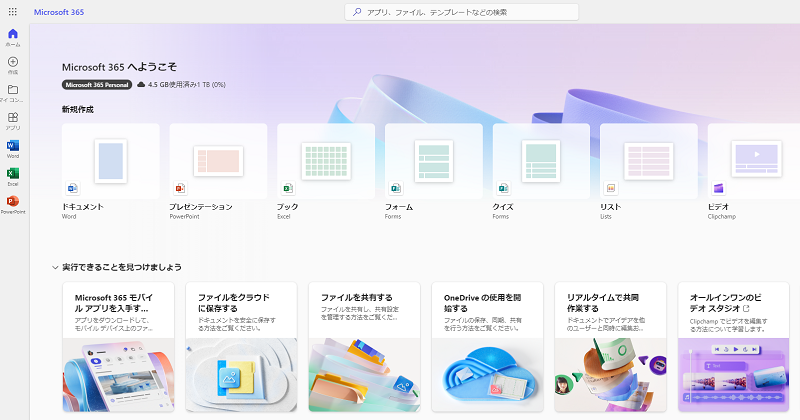800x420 pixels.
Task: Click the Word badge on ドキュメント tile
Action: click(x=72, y=188)
